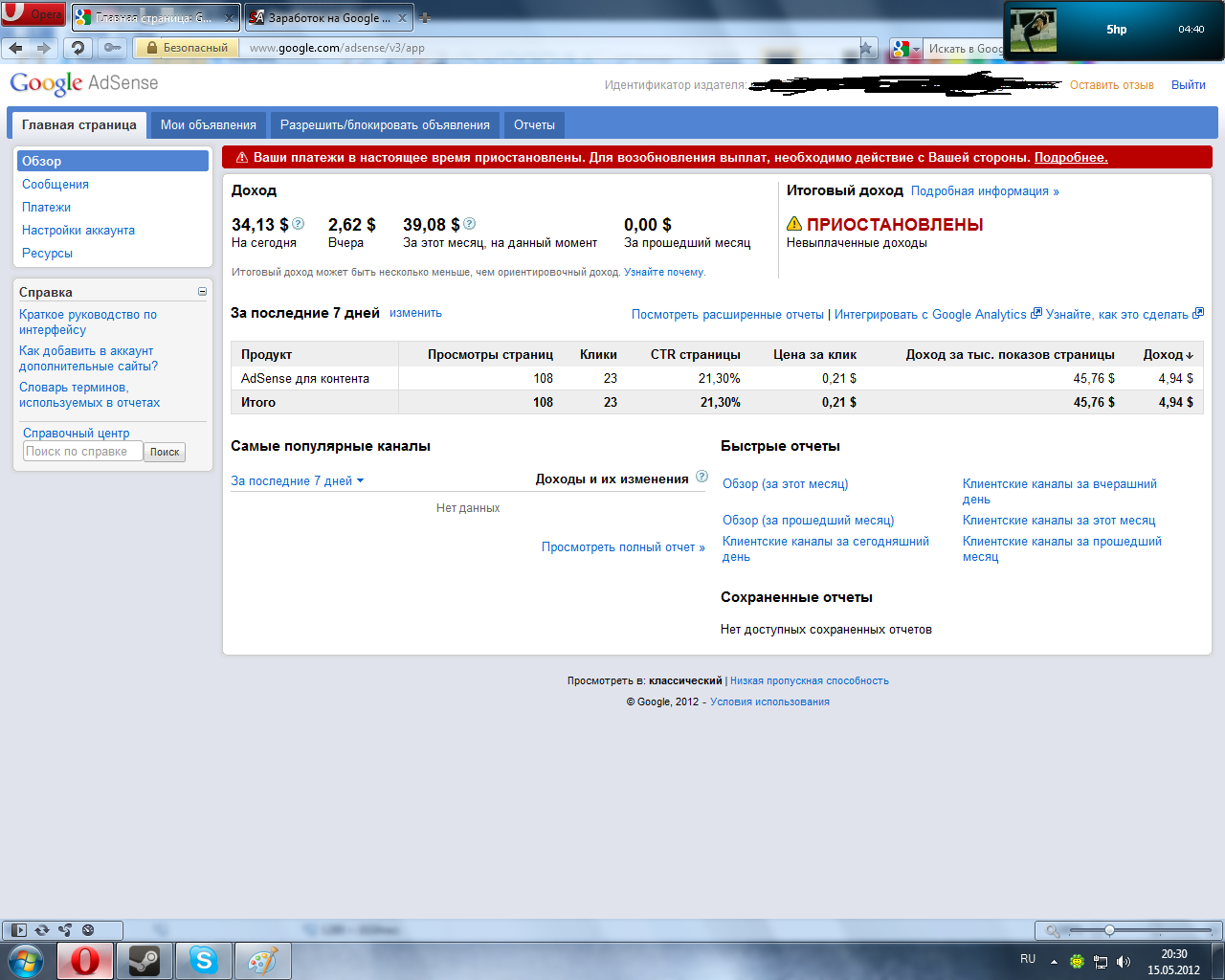
Task: Open the Google search engine dropdown
Action: click(x=905, y=48)
